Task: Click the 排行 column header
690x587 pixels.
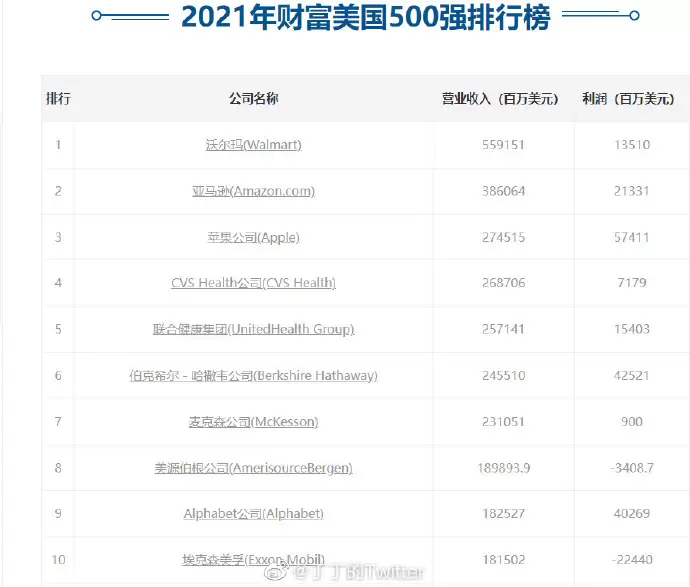Action: (x=58, y=99)
